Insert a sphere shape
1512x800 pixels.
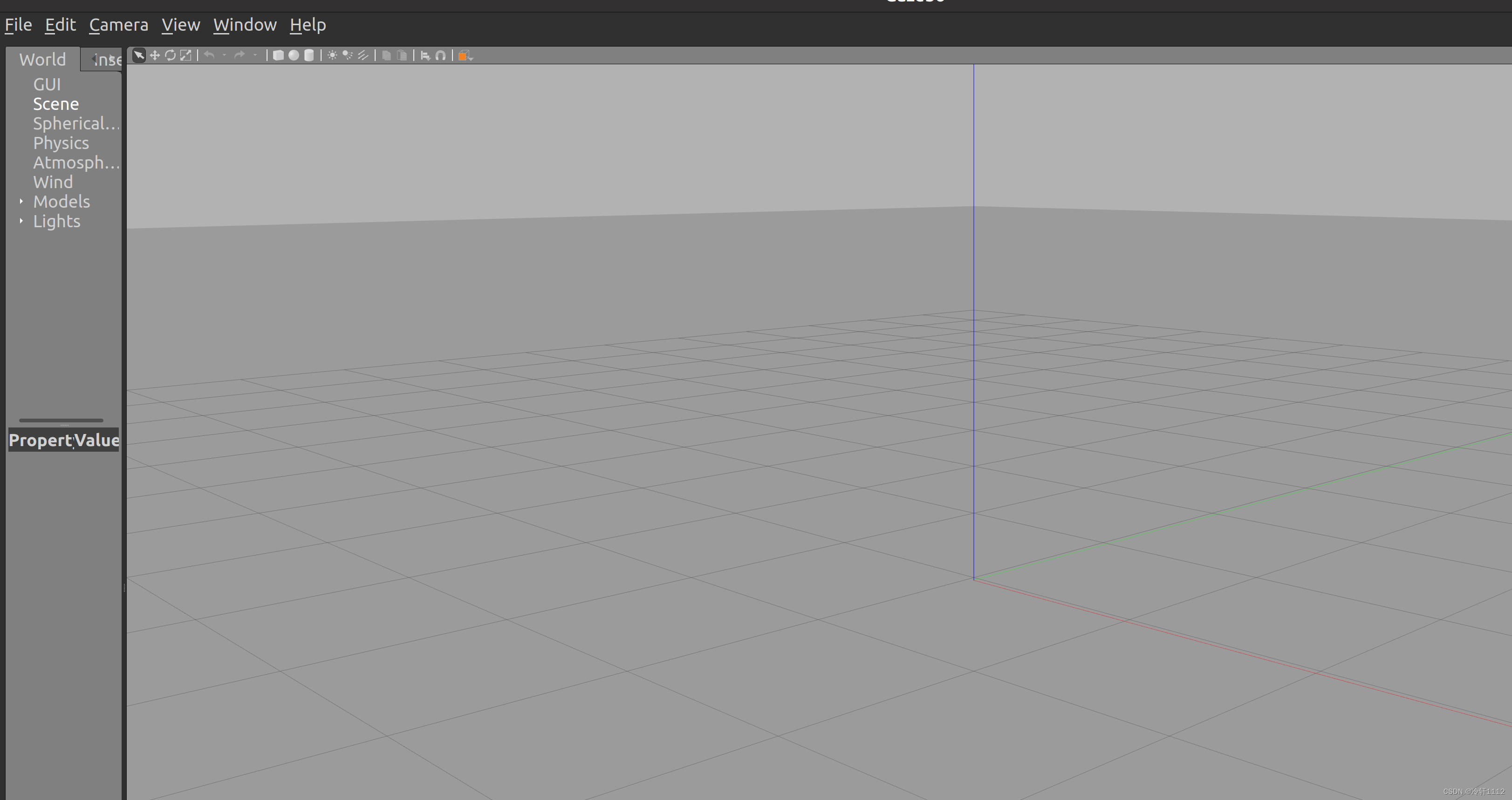(294, 55)
